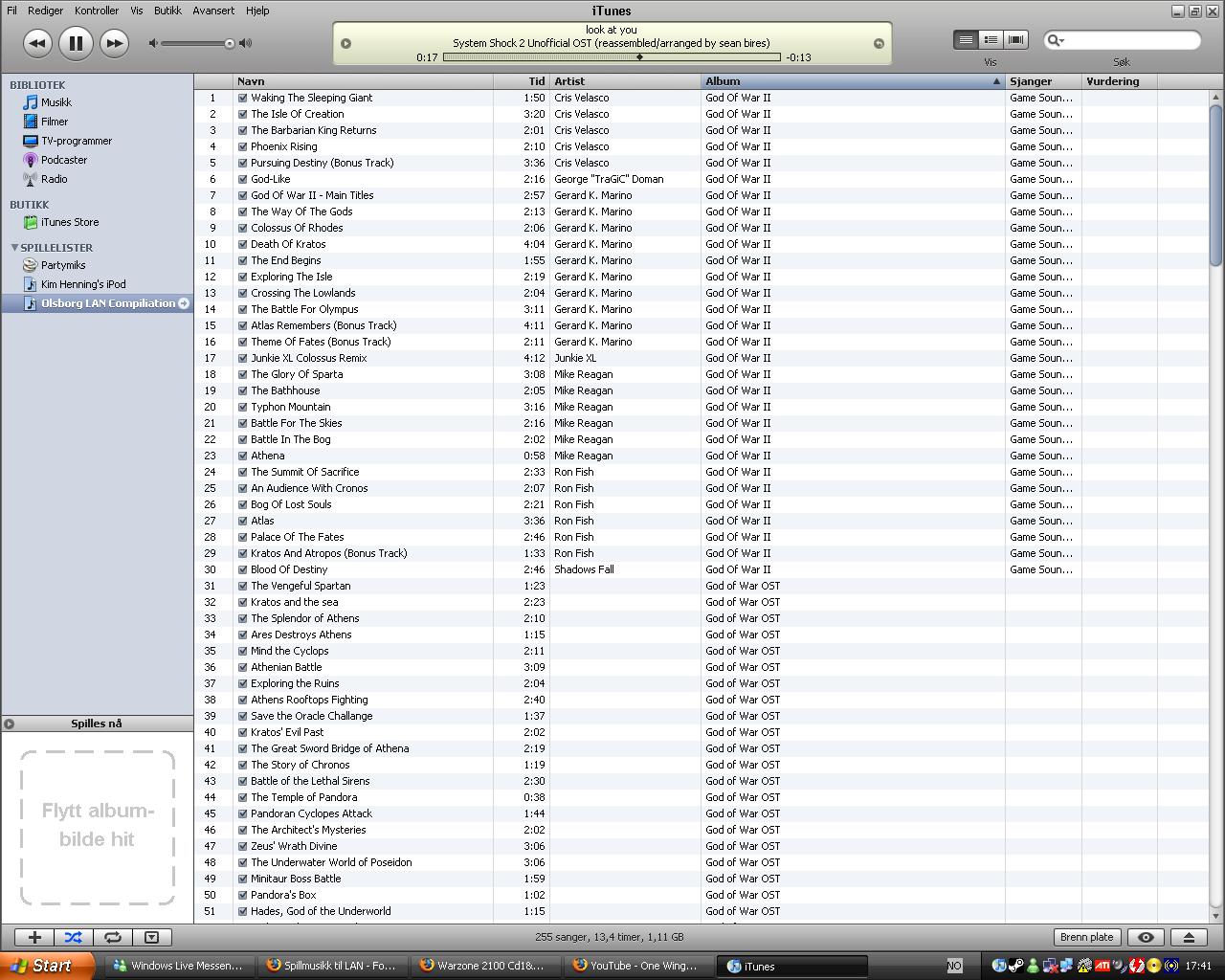This screenshot has height=980, width=1225.
Task: Select Kim Henning's iPod playlist
Action: [82, 284]
